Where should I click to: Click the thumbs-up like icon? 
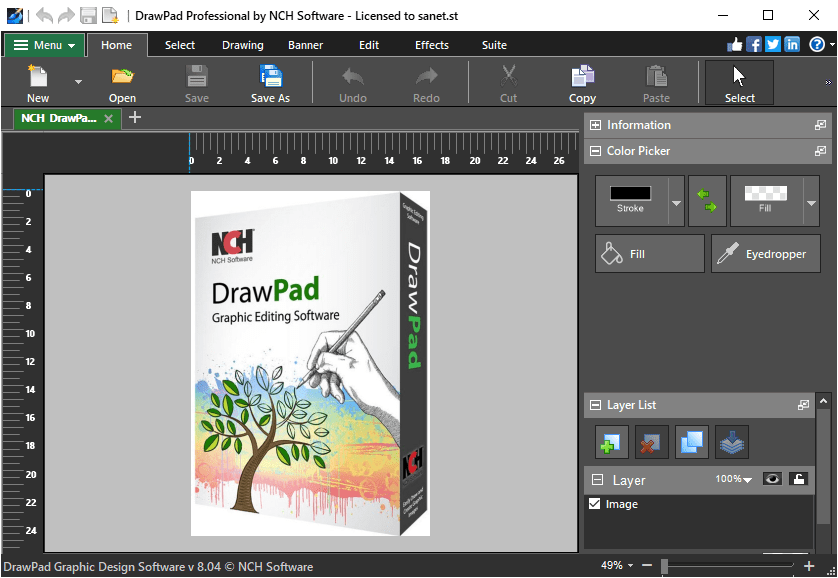coord(735,44)
